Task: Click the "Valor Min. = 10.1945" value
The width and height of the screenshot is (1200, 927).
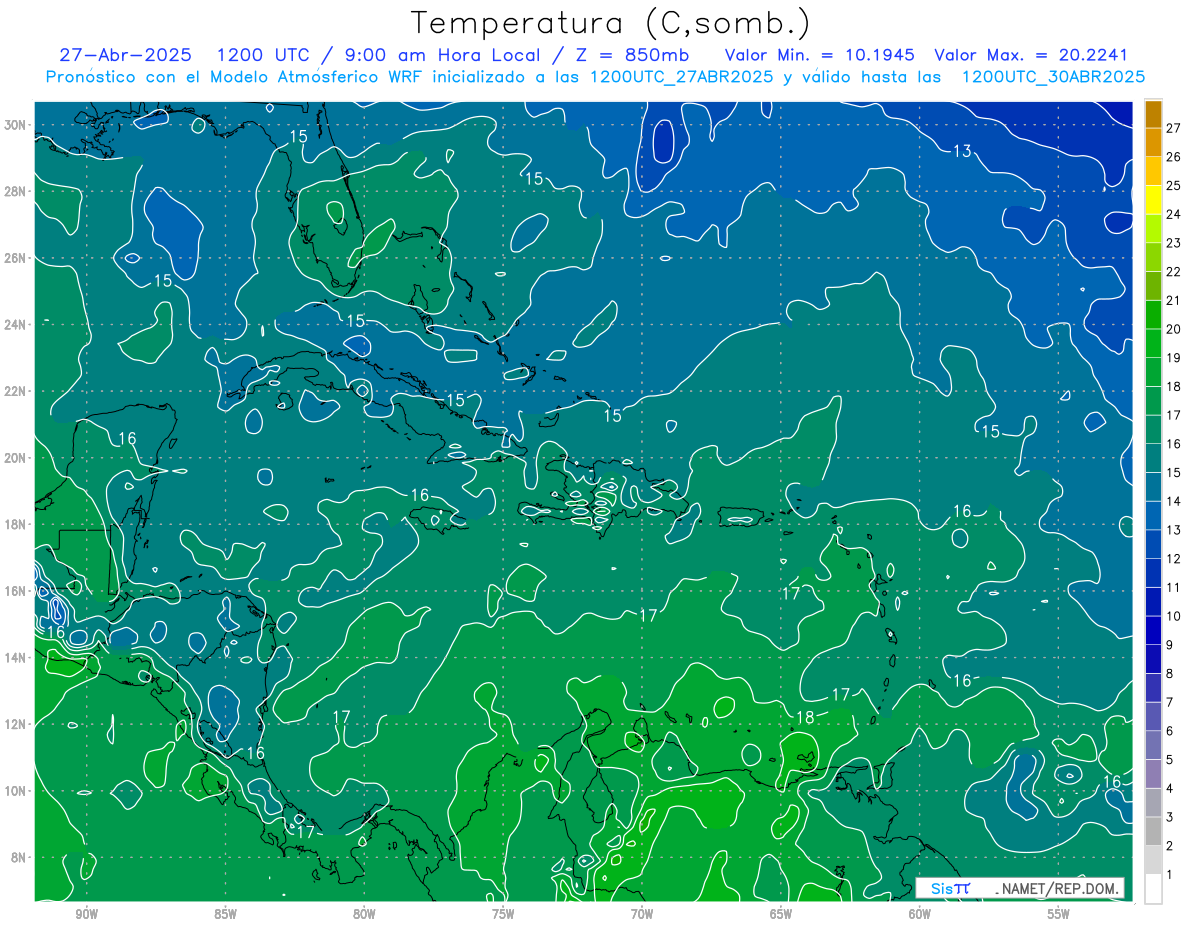Action: (x=822, y=55)
